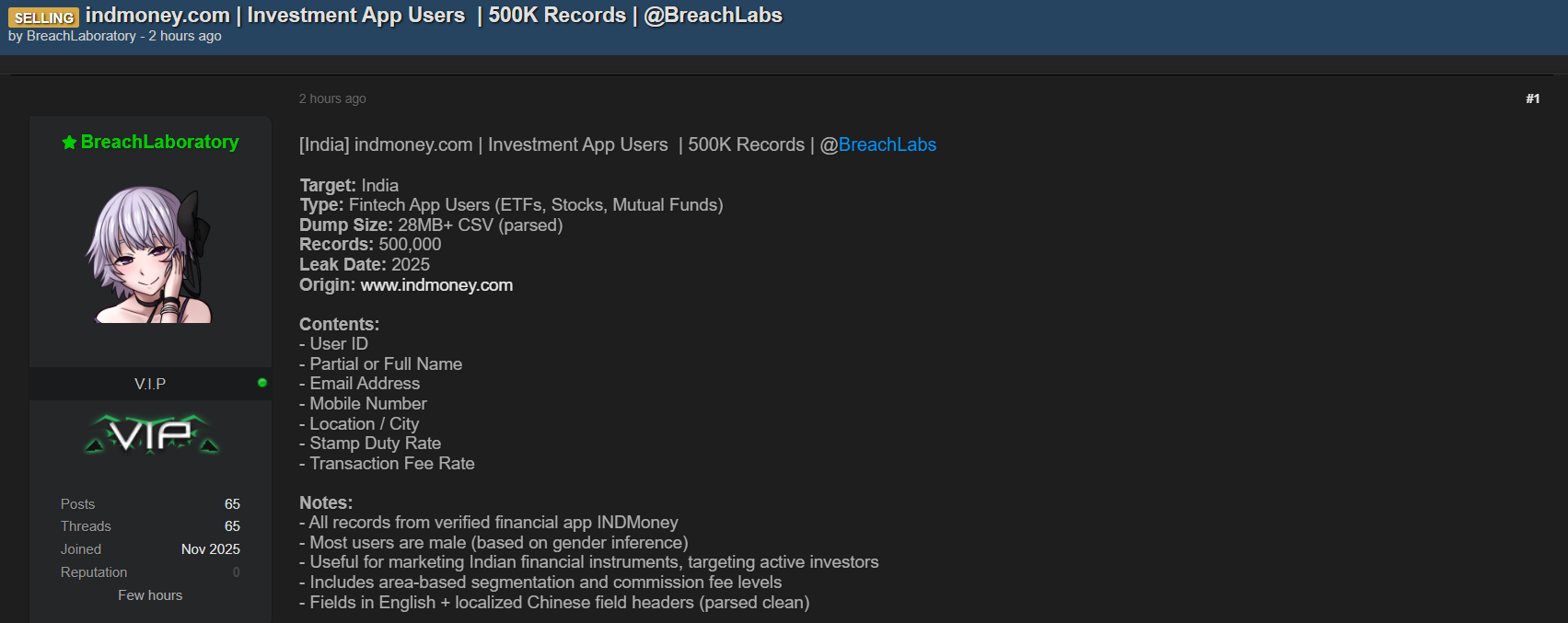Click BreachLaboratory author name under thread title
1568x623 pixels.
tap(81, 36)
